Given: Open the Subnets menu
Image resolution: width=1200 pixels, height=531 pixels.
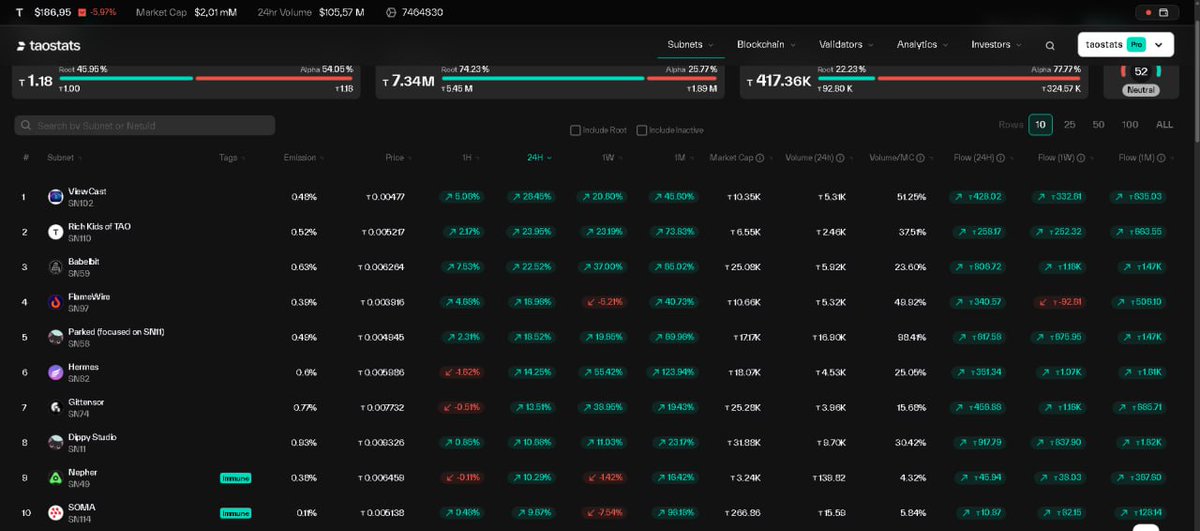Looking at the screenshot, I should click(690, 45).
